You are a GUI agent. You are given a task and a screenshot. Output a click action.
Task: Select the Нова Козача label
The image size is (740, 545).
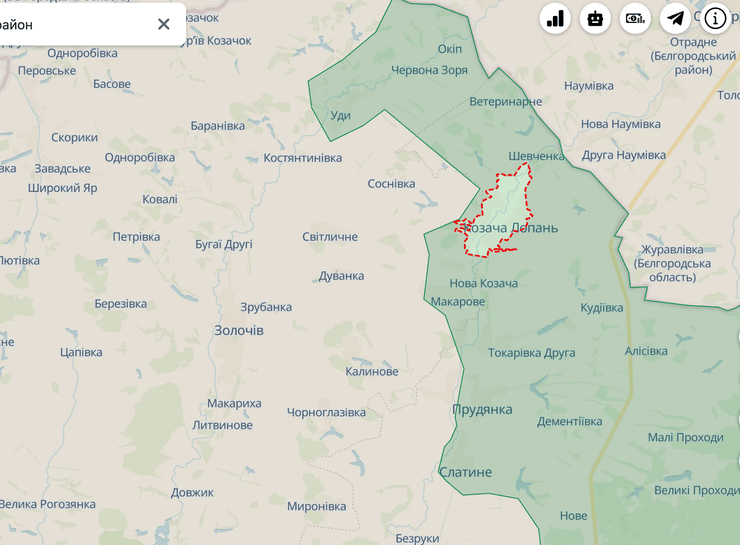tap(484, 284)
